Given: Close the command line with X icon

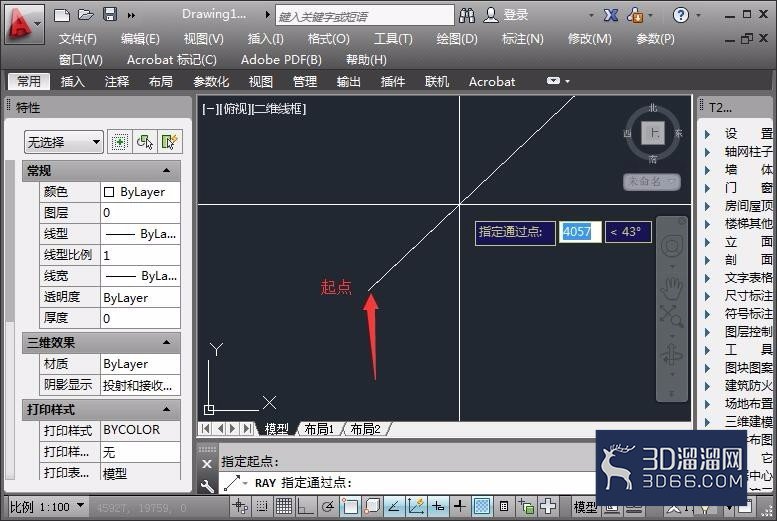Looking at the screenshot, I should tap(207, 464).
